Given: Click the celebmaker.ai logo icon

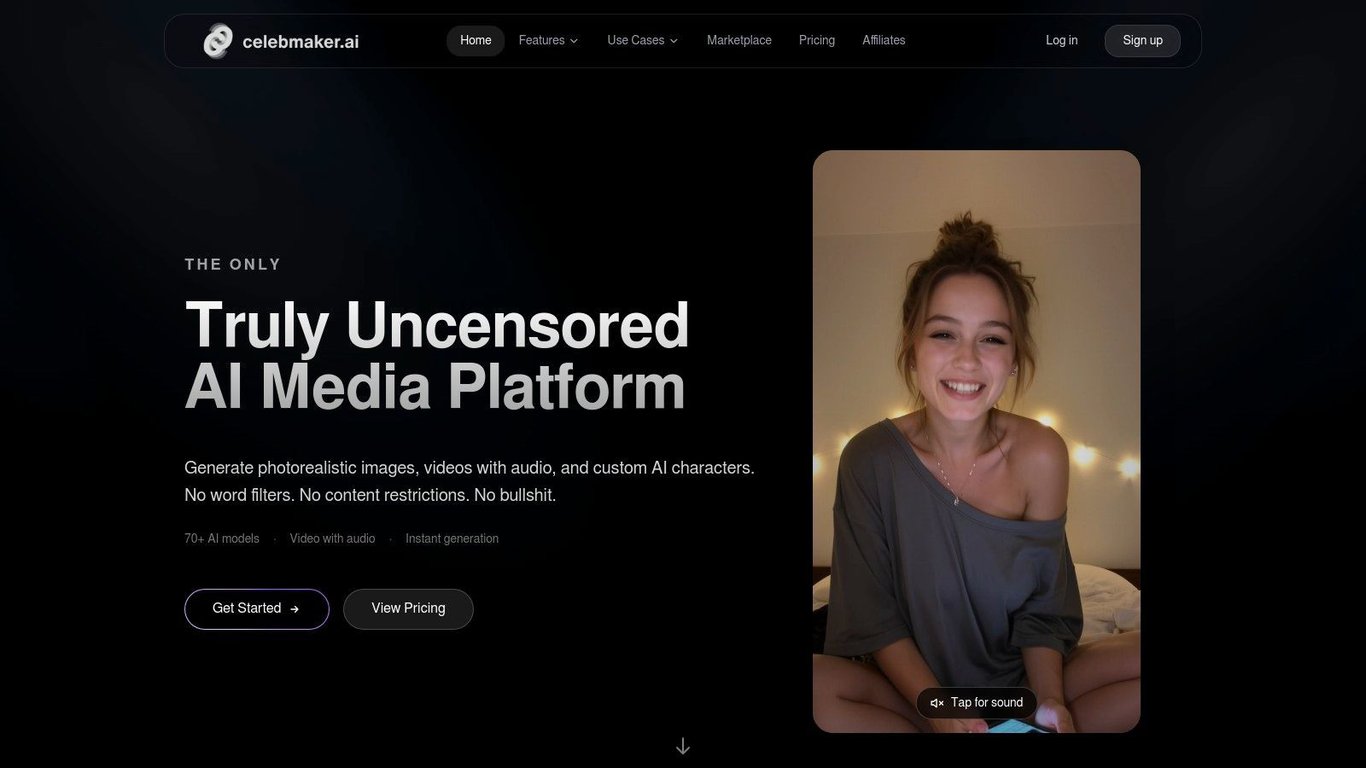Looking at the screenshot, I should pos(218,40).
